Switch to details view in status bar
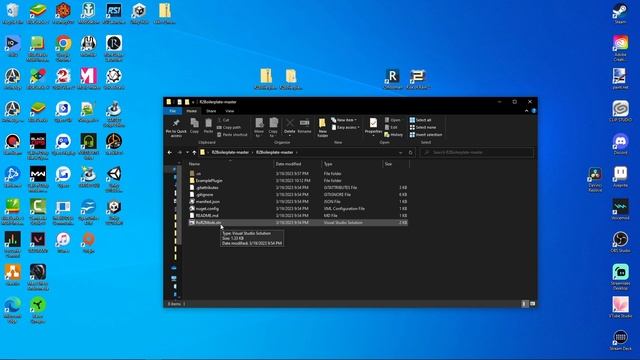This screenshot has height=360, width=640. (x=524, y=304)
